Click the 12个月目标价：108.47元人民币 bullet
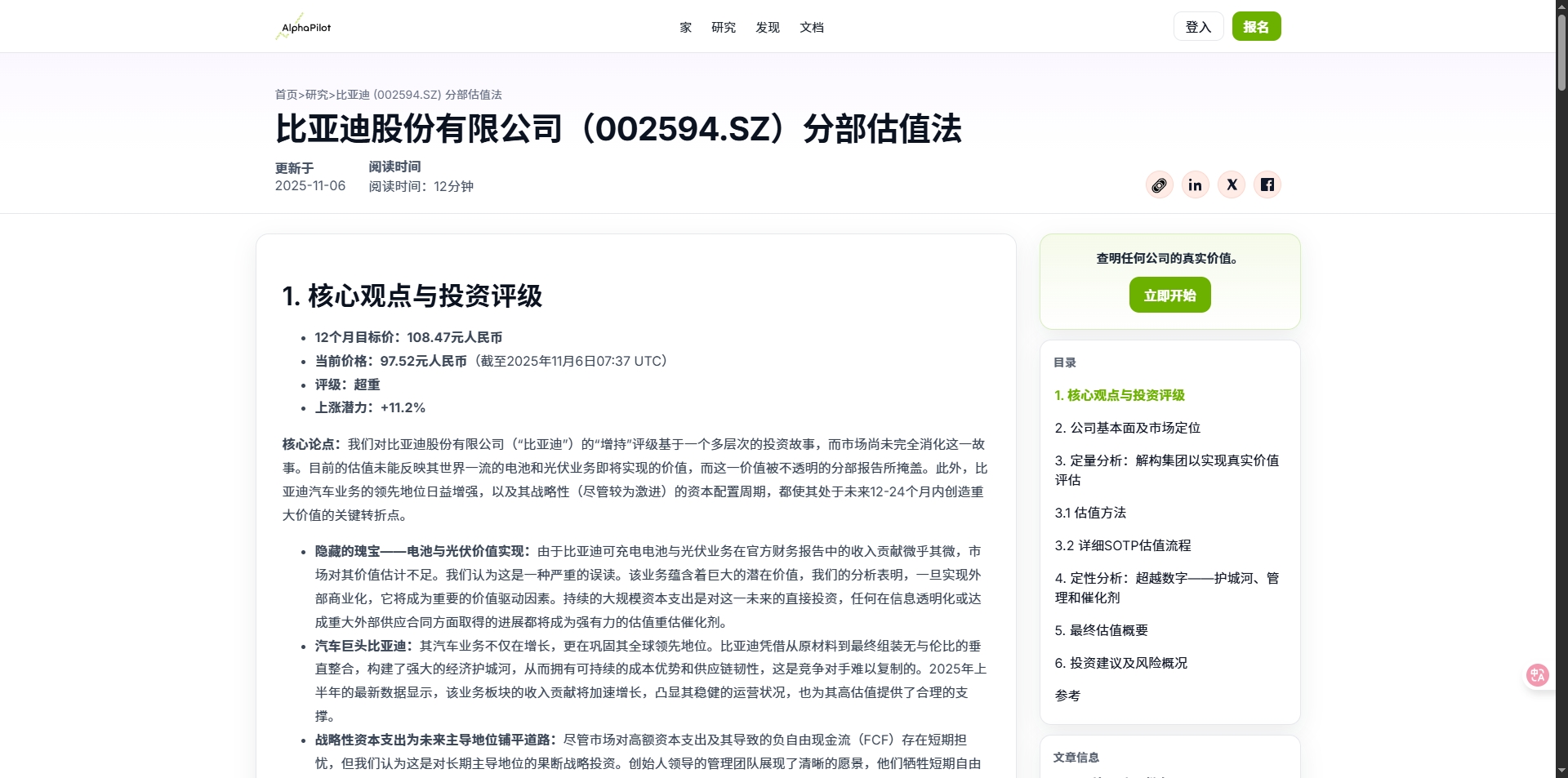1568x778 pixels. [x=408, y=337]
